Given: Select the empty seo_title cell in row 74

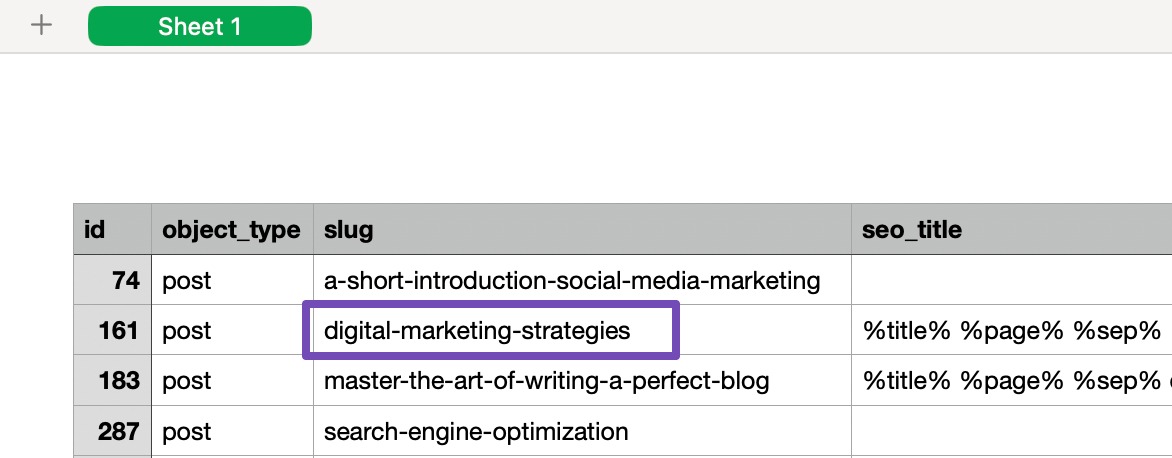Looking at the screenshot, I should pyautogui.click(x=1010, y=281).
